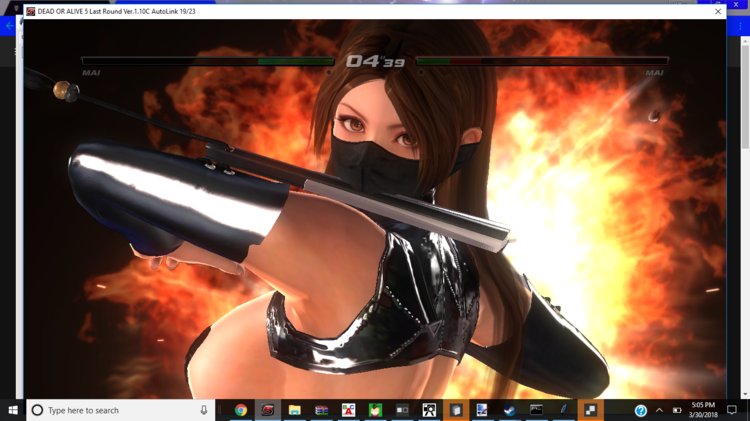Open the Windows Start menu

pyautogui.click(x=13, y=410)
